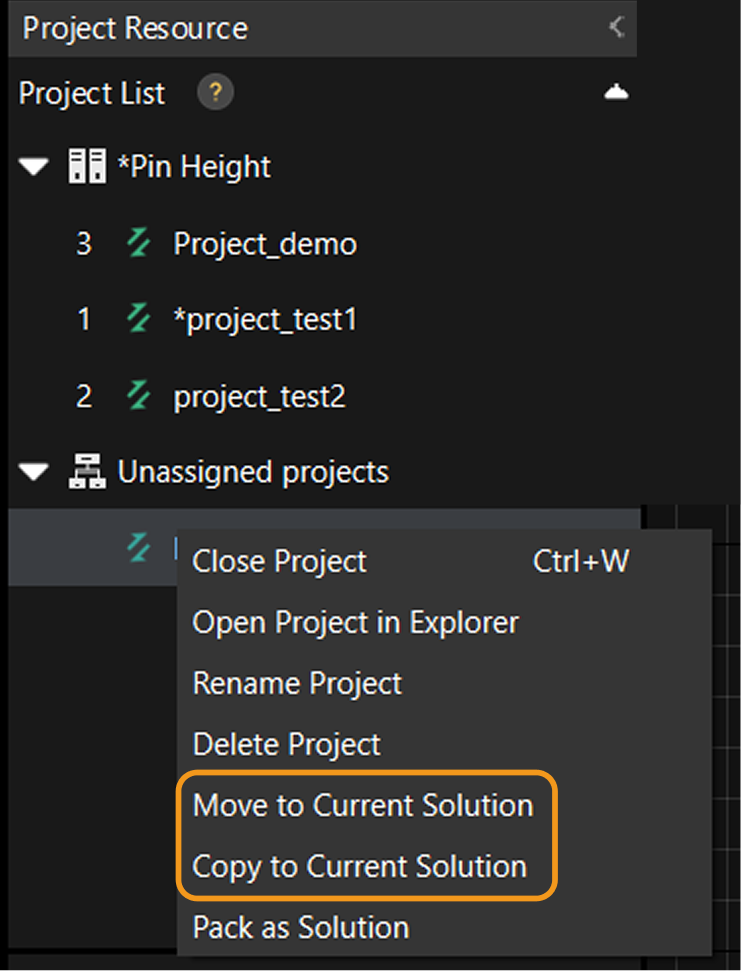
Task: Collapse the *Pin Height solution tree
Action: point(33,166)
